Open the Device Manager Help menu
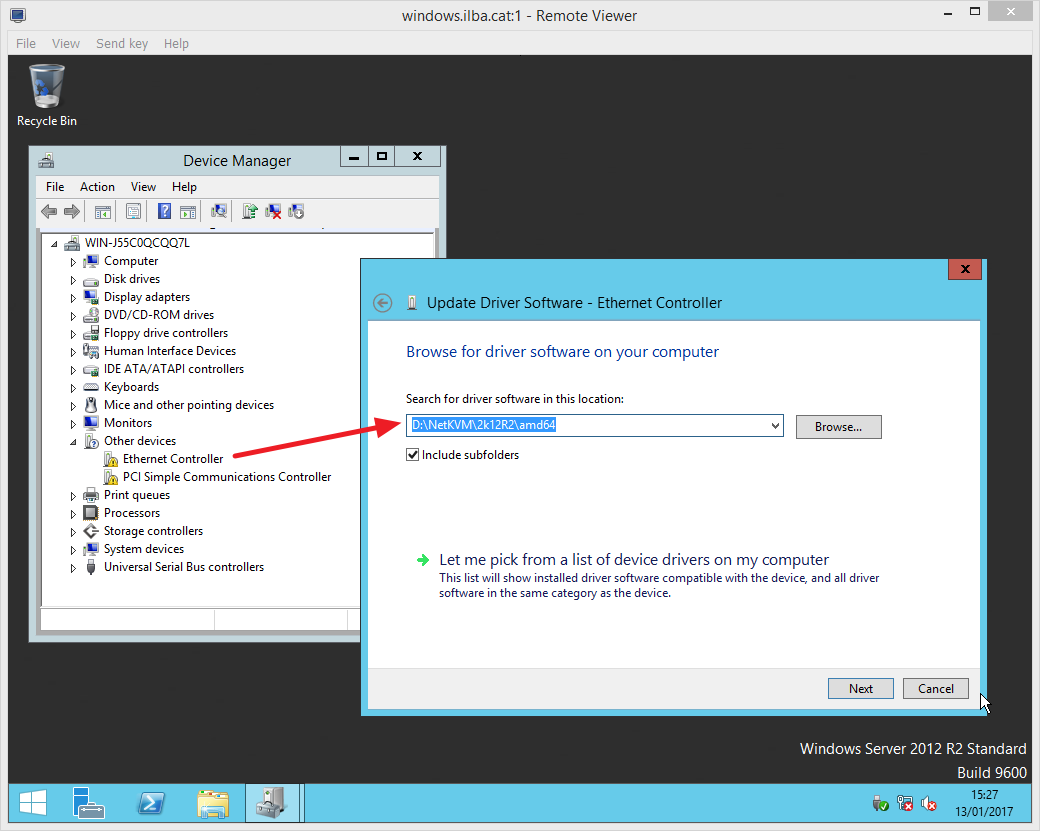Screen dimensions: 1040x832 [x=184, y=186]
